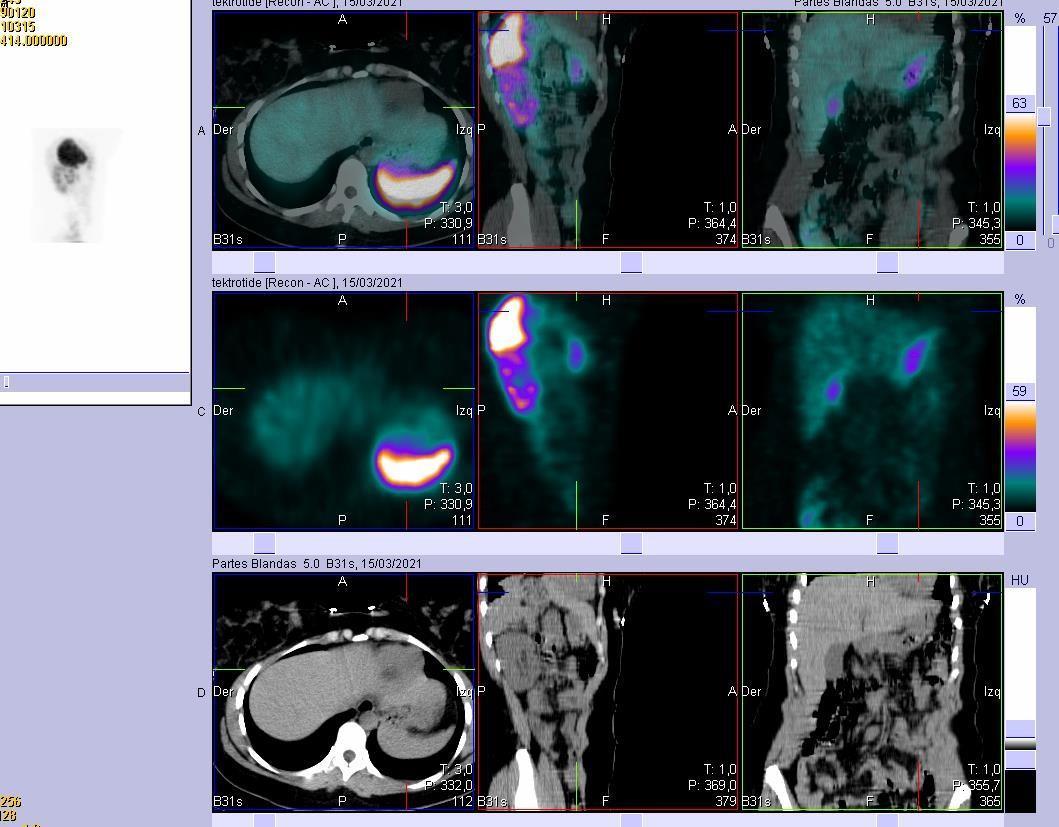Screen dimensions: 1059x827
Task: Click slice slider thumb under fused axial view
Action: (x=264, y=262)
